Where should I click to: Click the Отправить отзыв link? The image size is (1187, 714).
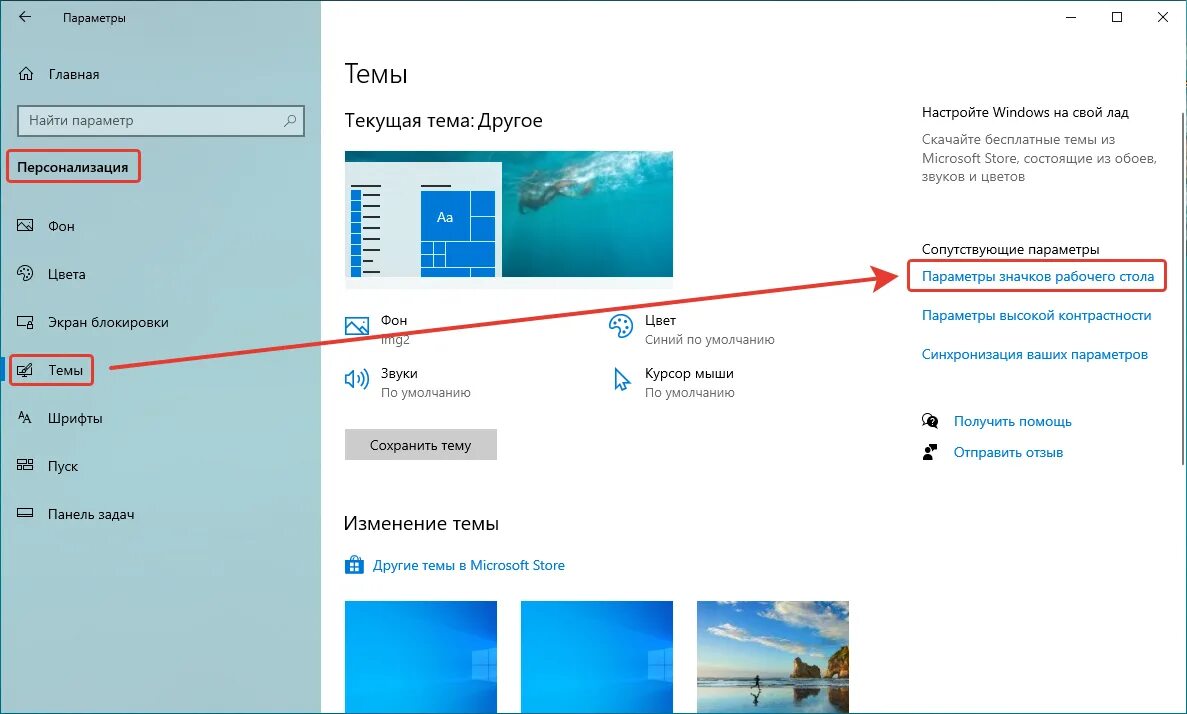1008,452
